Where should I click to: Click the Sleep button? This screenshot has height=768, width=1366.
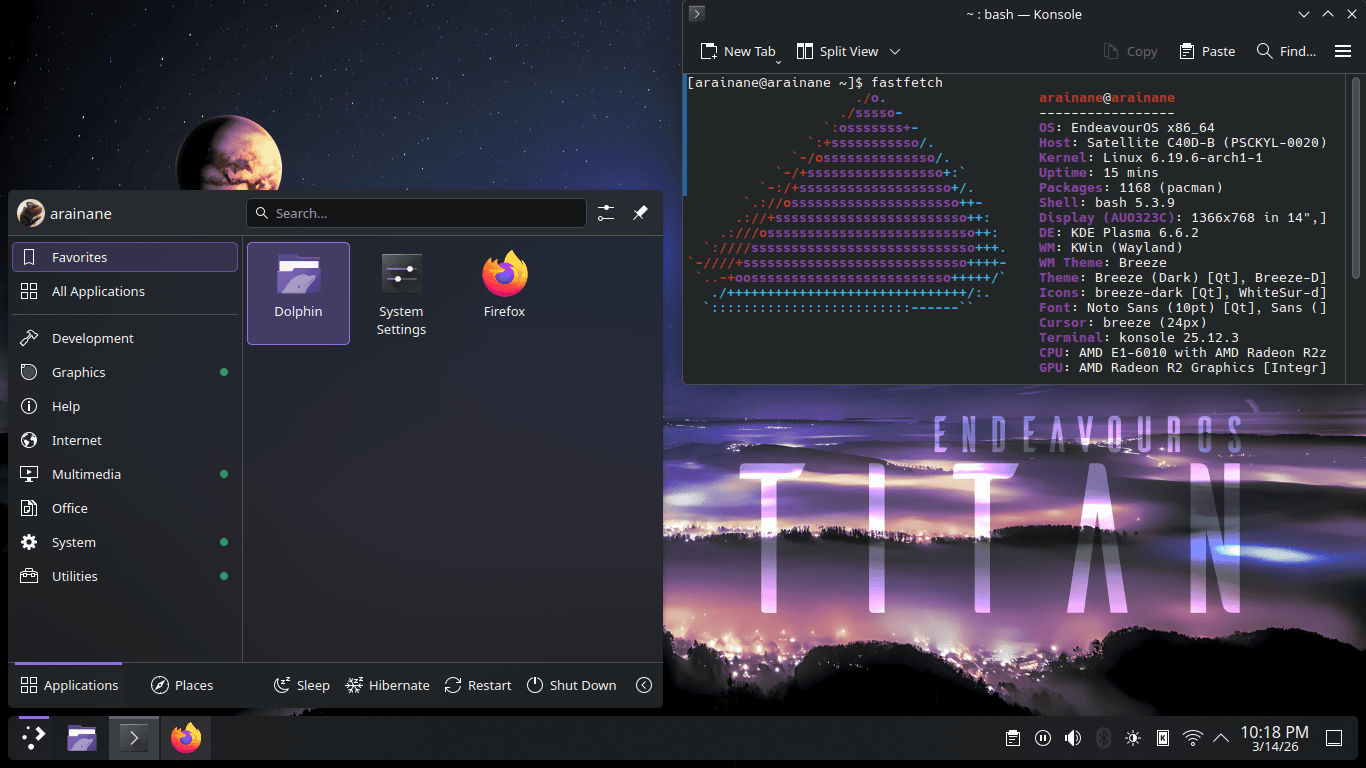pos(301,685)
